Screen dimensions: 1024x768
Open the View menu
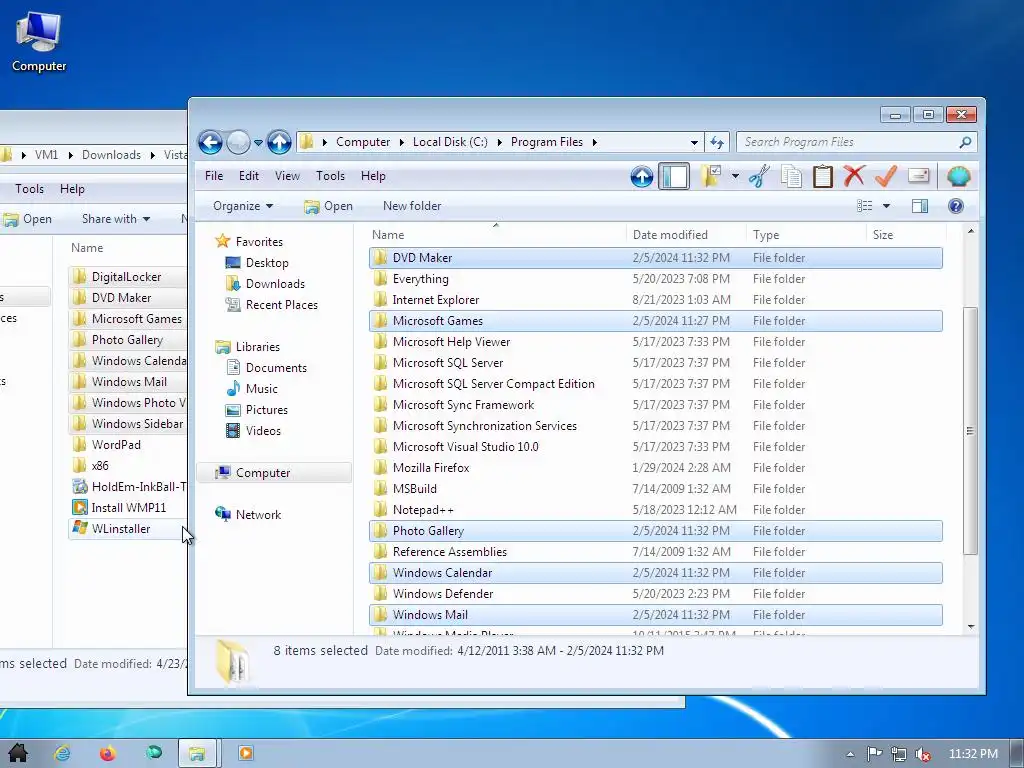(287, 176)
